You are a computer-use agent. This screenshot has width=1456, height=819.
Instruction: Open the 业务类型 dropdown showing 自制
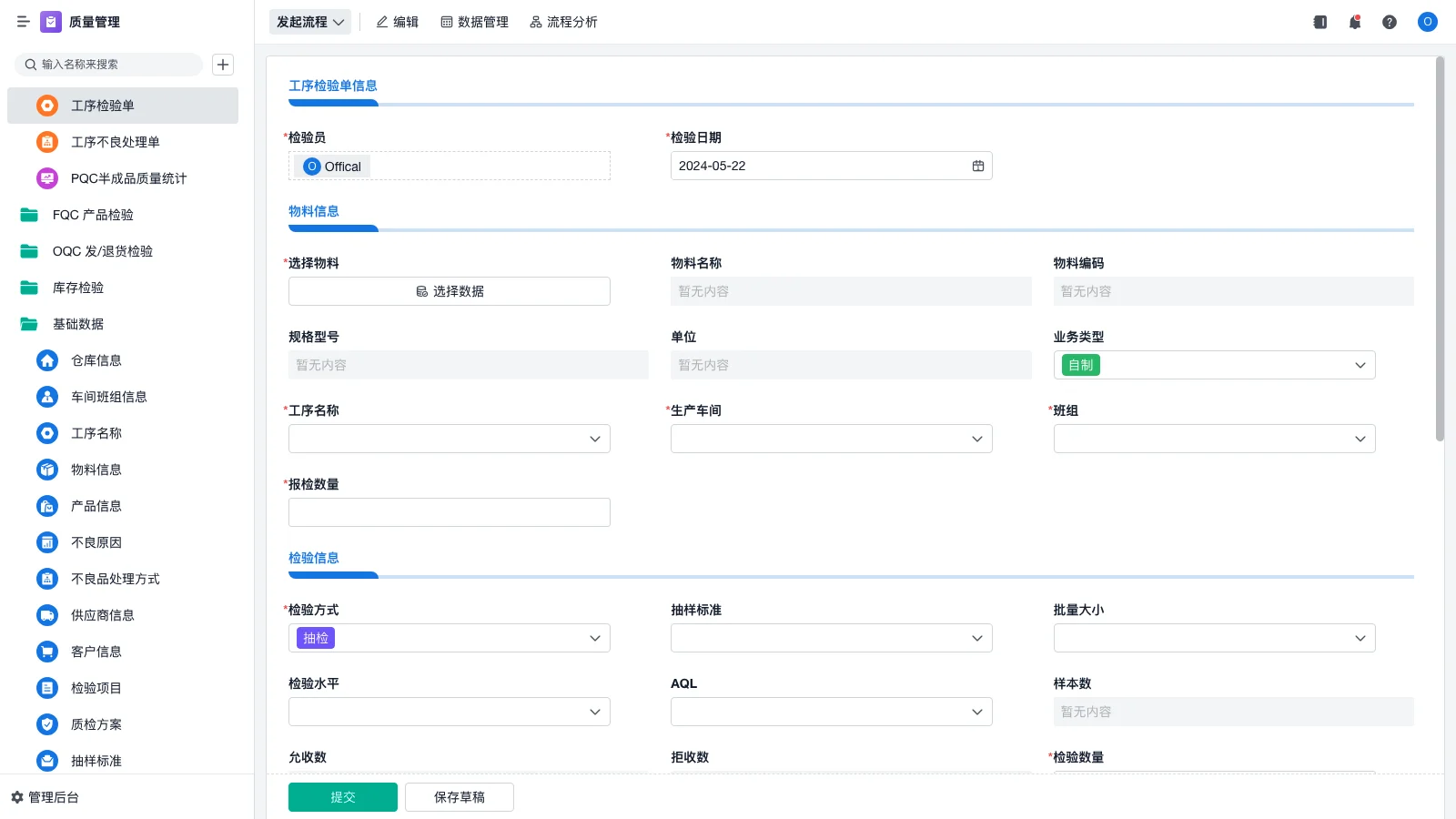tap(1214, 365)
